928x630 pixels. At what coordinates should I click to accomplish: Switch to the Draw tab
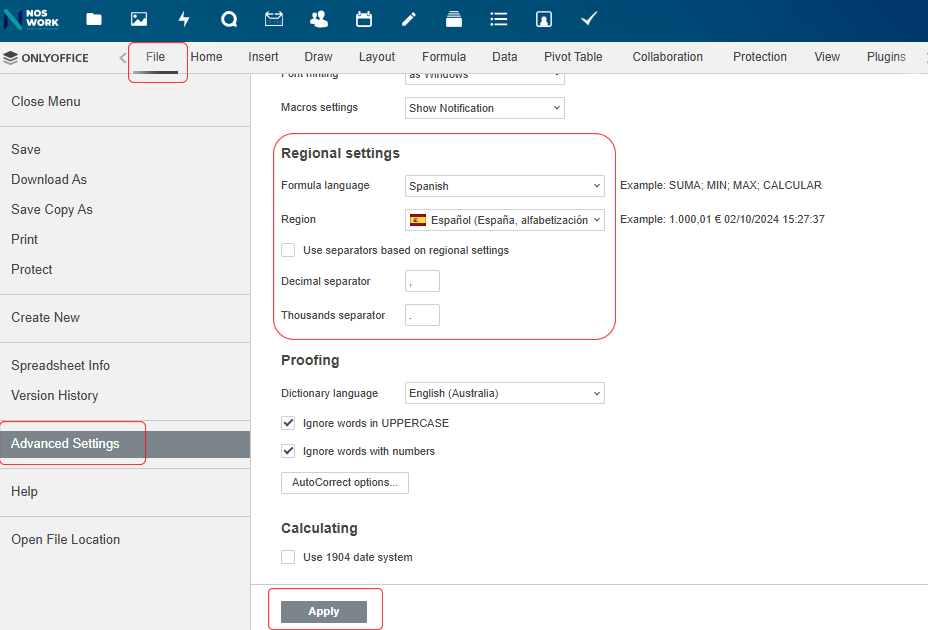tap(318, 57)
